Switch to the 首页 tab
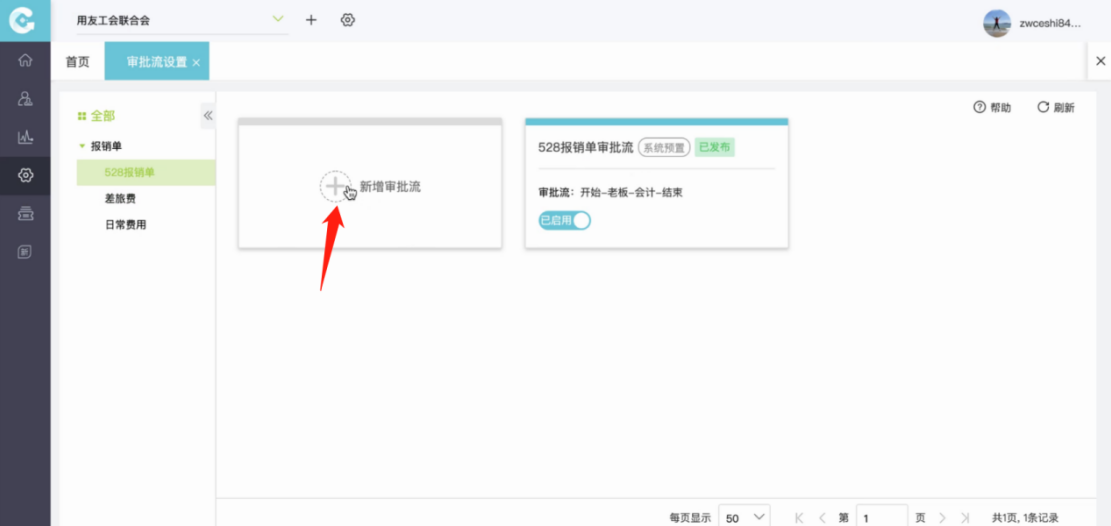Viewport: 1111px width, 526px height. coord(77,62)
